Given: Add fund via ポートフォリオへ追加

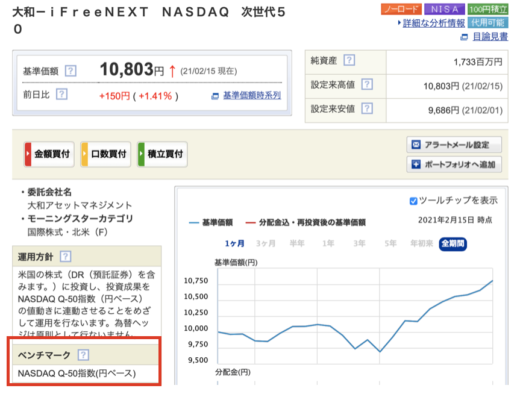Looking at the screenshot, I should [x=454, y=164].
